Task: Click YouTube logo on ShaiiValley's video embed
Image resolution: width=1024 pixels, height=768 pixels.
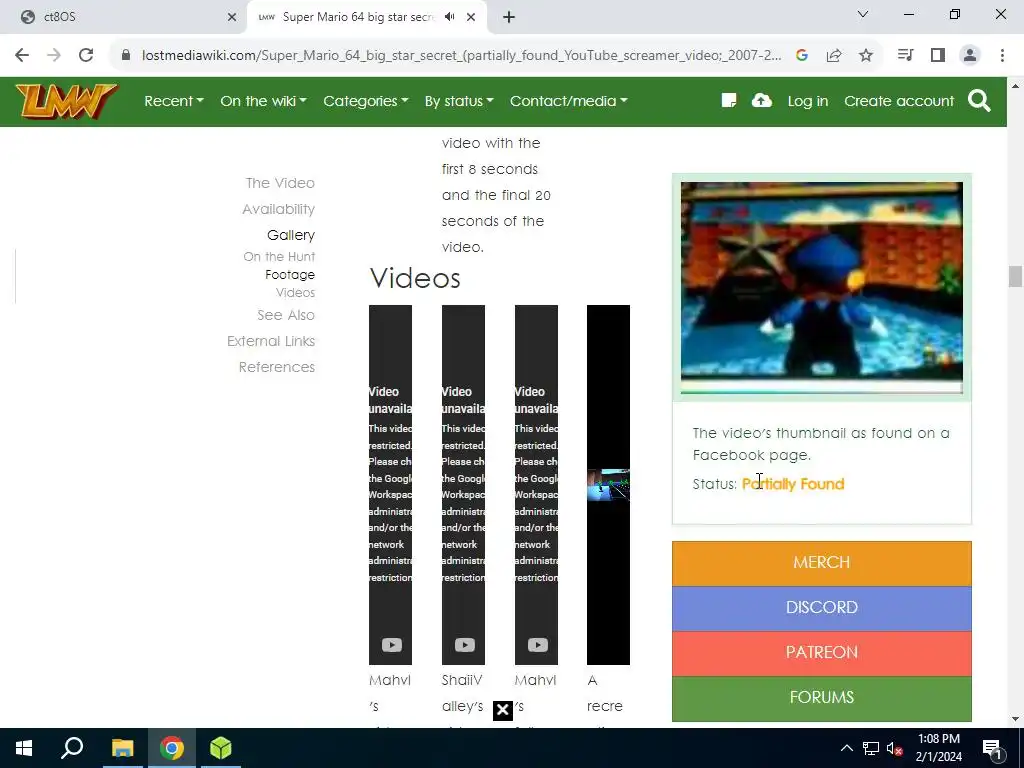Action: coord(464,645)
